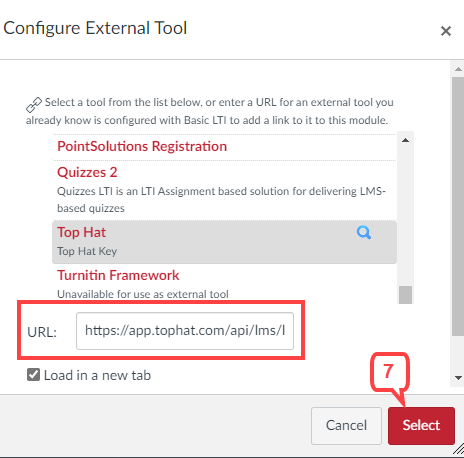Focus the URL input field
This screenshot has height=458, width=464.
(x=185, y=331)
